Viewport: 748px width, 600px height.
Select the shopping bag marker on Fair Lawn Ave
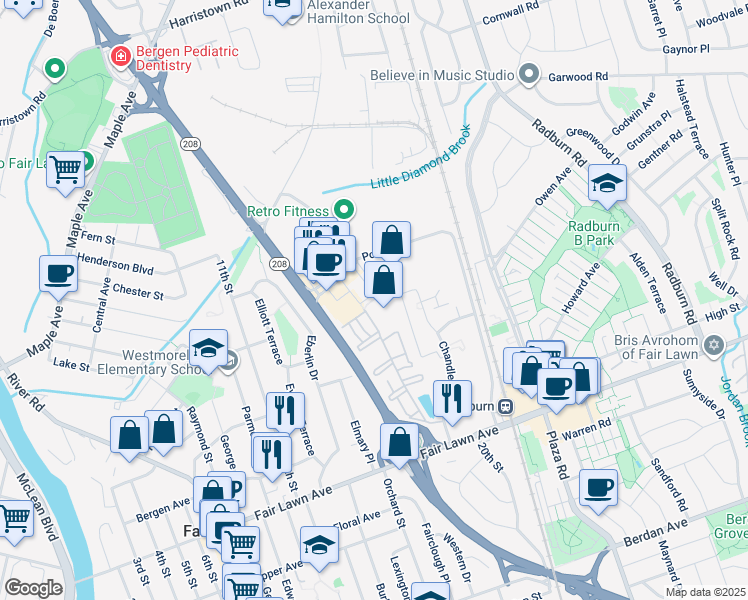399,445
